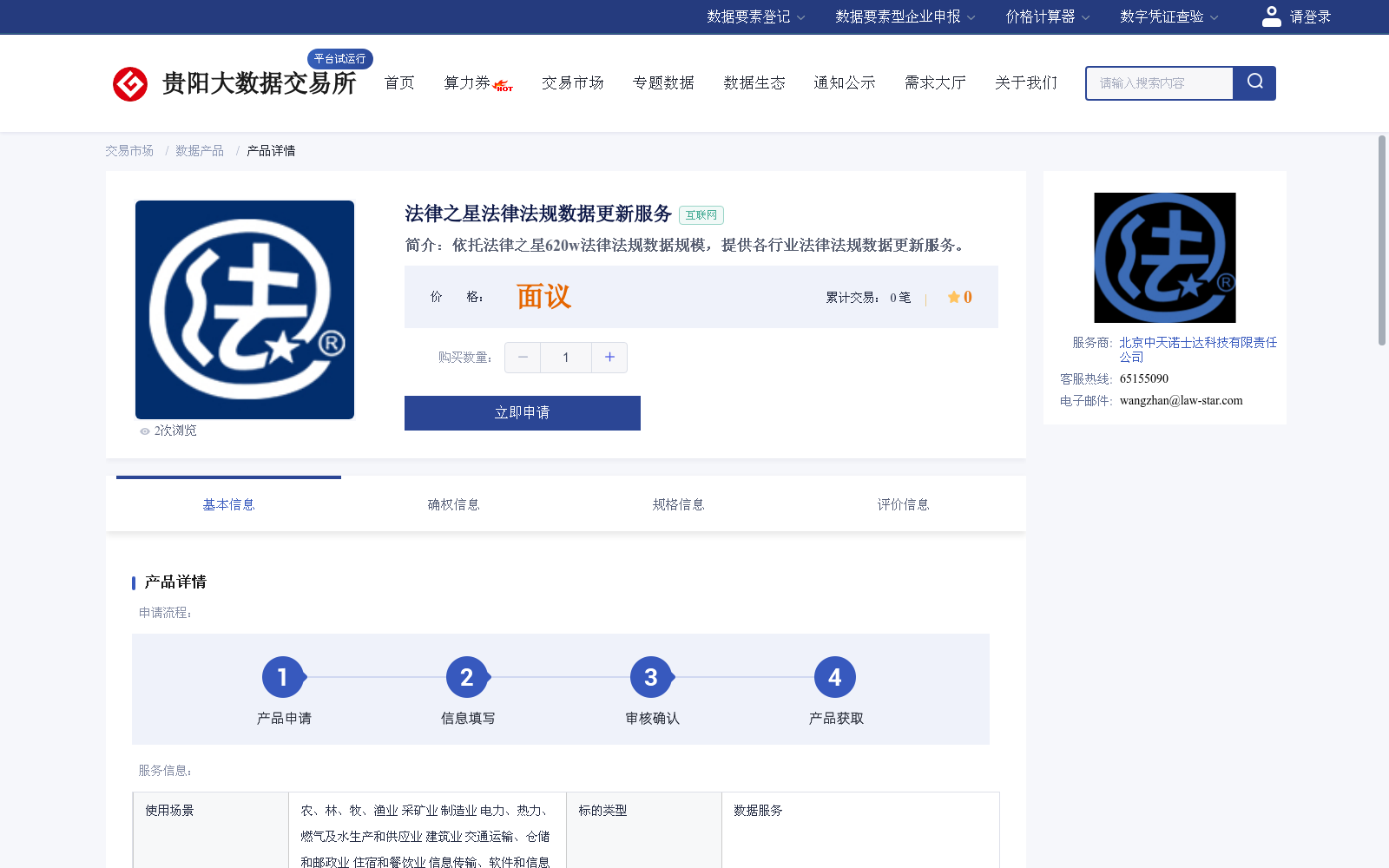Viewport: 1389px width, 868px height.
Task: Click the email wangzhan@law-star.com
Action: (x=1182, y=400)
